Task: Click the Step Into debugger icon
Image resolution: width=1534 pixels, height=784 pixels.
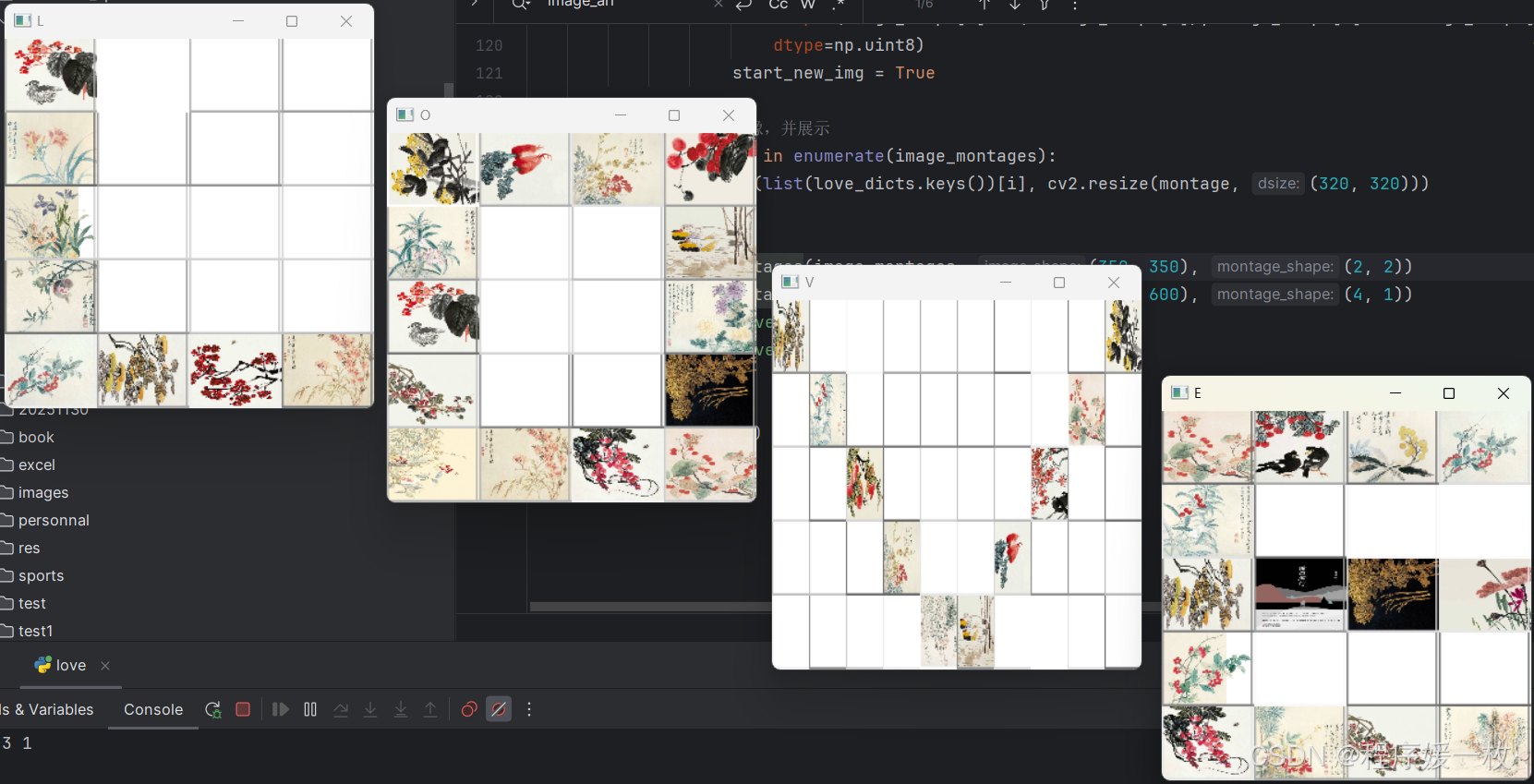Action: (x=370, y=709)
